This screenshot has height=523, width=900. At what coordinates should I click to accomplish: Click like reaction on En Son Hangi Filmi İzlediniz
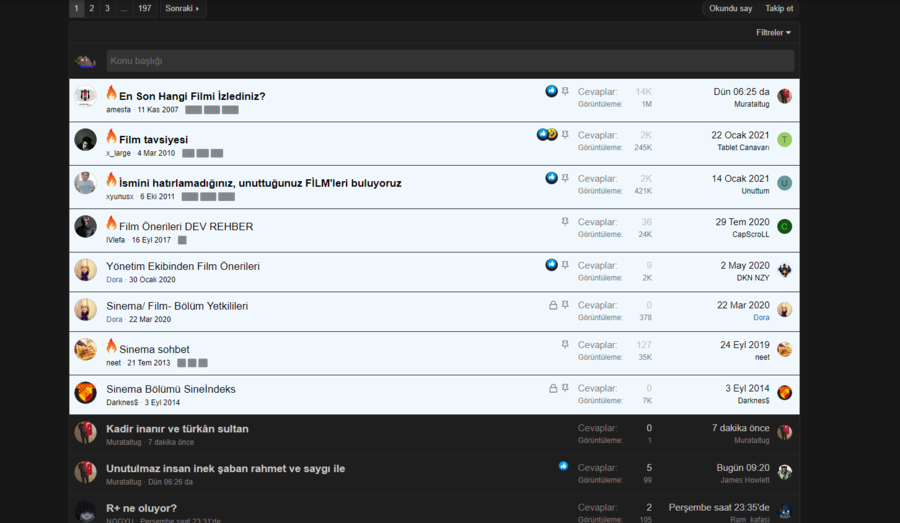(551, 91)
